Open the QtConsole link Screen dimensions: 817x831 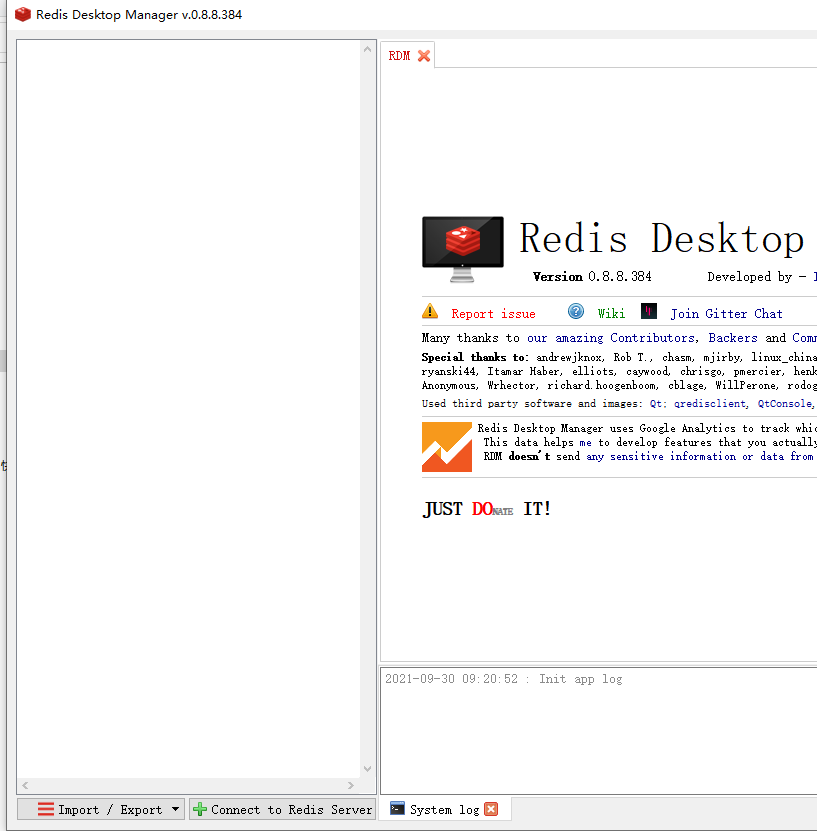[x=785, y=404]
